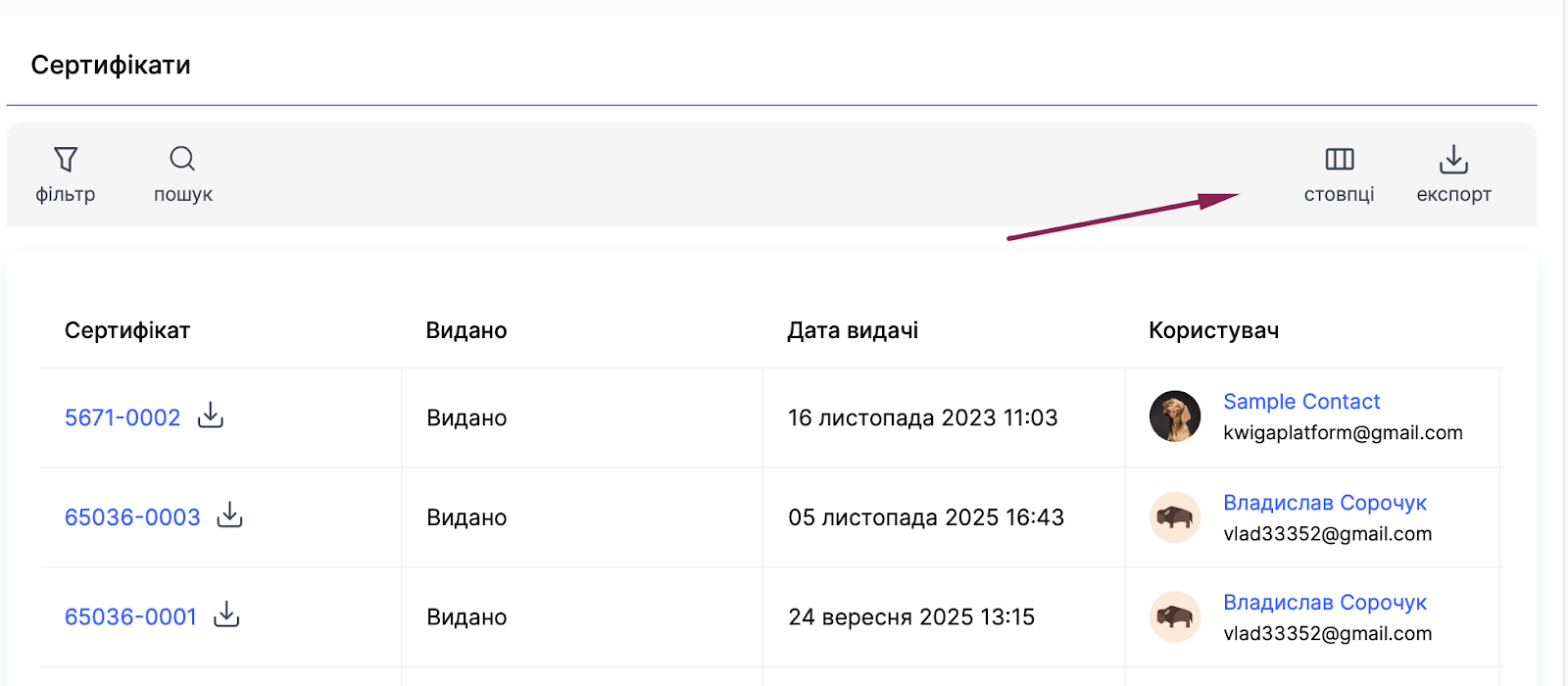1568x686 pixels.
Task: Open the Sample Contact user profile link
Action: click(x=1301, y=402)
